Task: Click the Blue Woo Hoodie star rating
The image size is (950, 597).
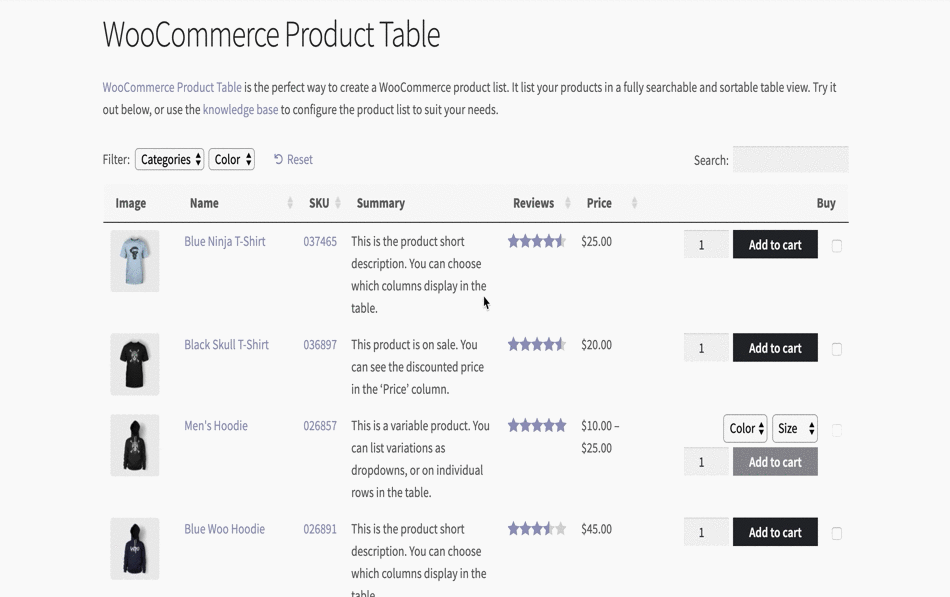Action: pos(536,528)
